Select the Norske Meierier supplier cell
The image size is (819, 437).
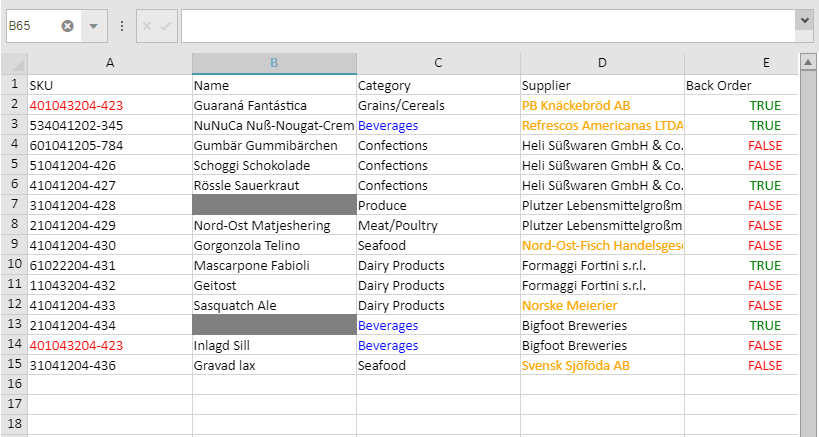tap(602, 305)
